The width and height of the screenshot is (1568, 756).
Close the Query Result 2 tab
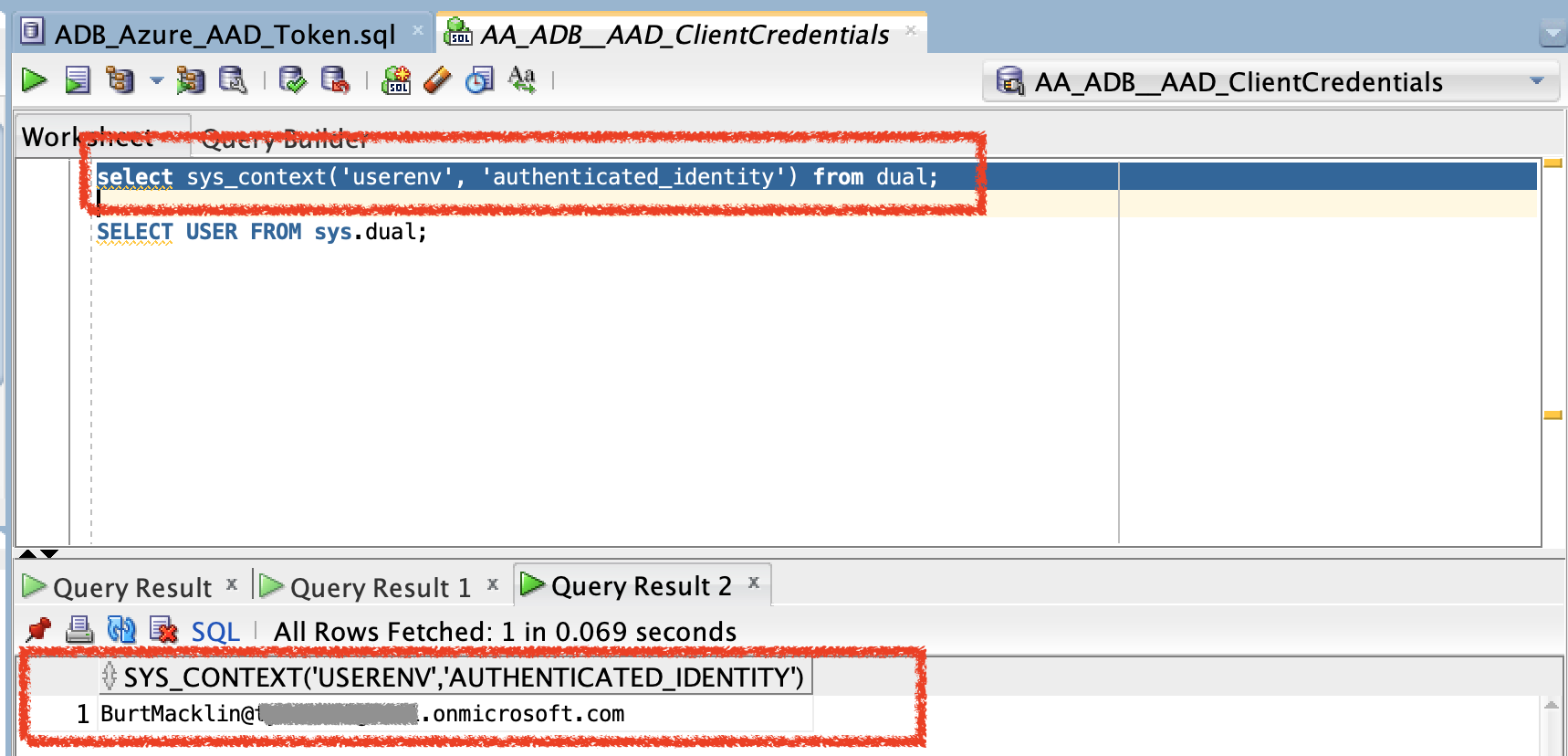coord(754,582)
